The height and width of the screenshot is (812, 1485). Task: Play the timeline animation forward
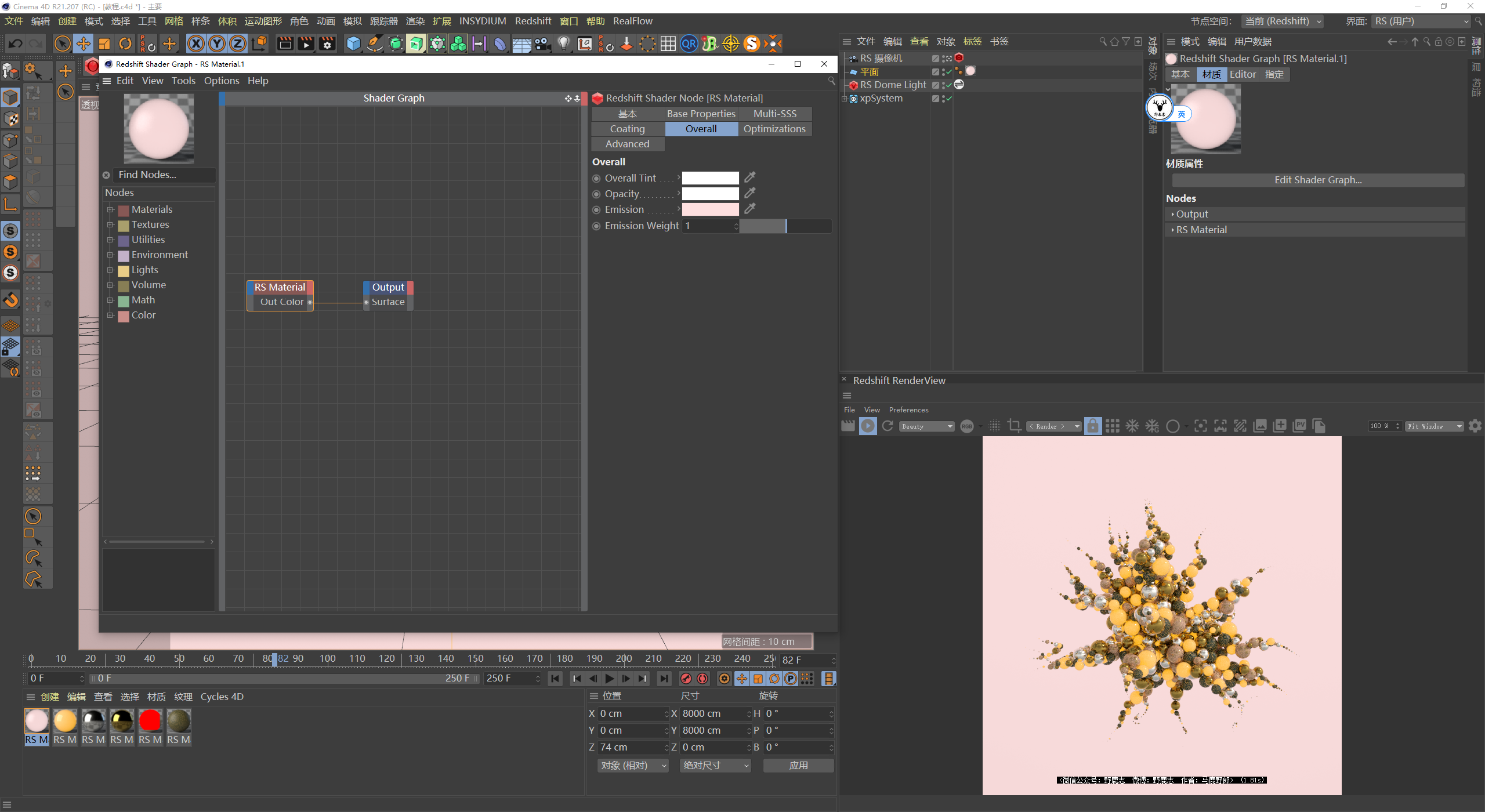[609, 679]
